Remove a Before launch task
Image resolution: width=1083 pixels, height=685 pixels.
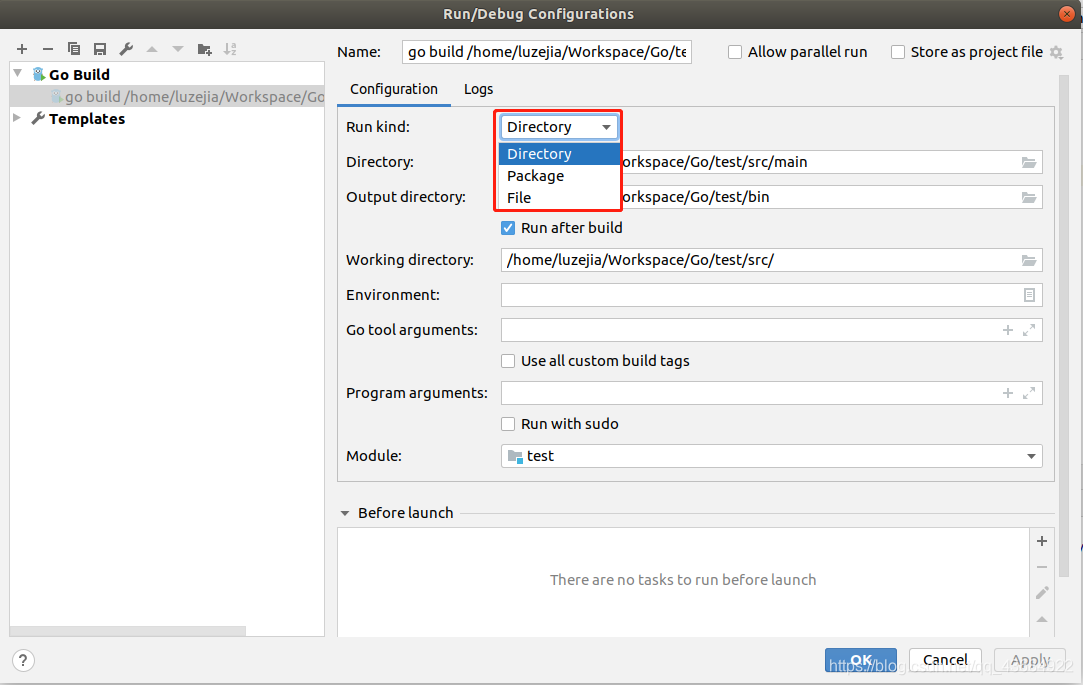point(1042,567)
